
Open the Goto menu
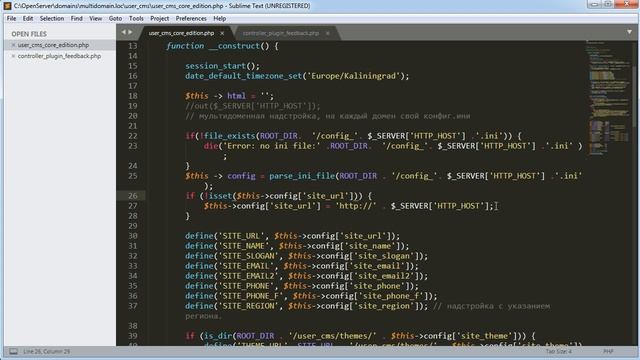pyautogui.click(x=116, y=18)
